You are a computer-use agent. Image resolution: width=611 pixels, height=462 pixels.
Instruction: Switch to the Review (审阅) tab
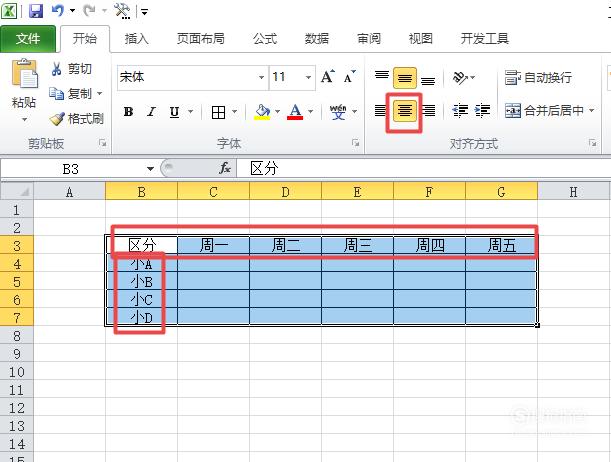pyautogui.click(x=369, y=39)
